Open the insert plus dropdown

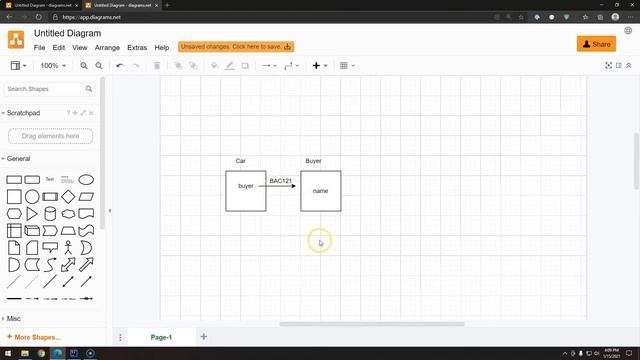(x=320, y=66)
